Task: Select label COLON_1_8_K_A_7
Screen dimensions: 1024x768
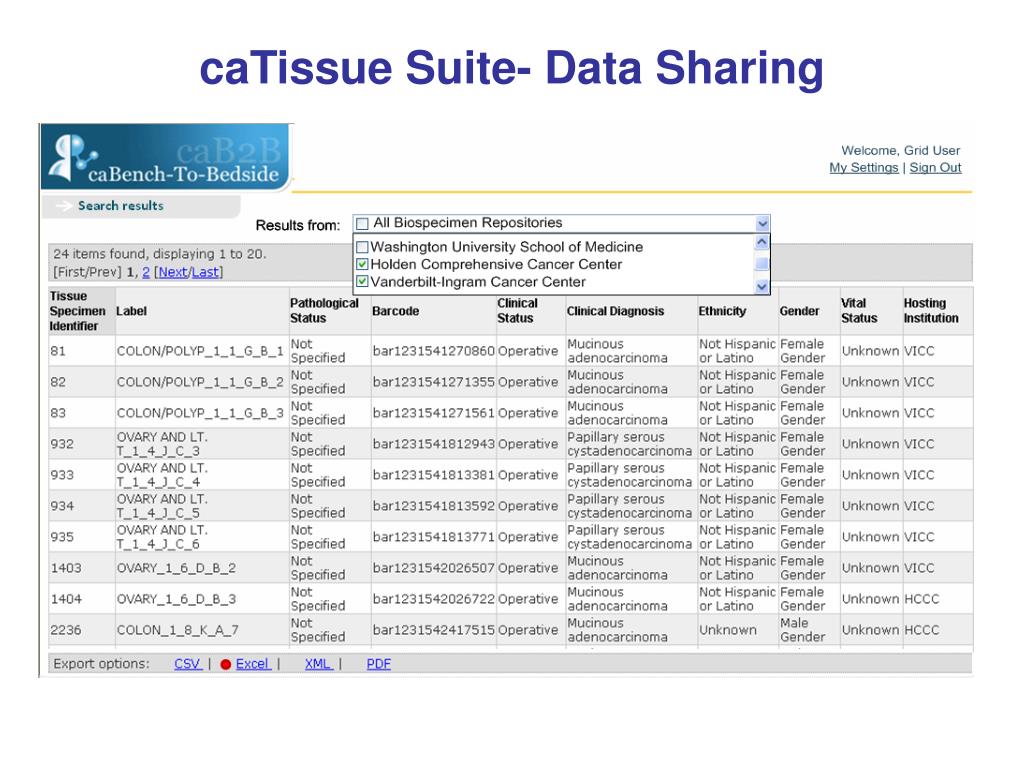Action: (178, 630)
